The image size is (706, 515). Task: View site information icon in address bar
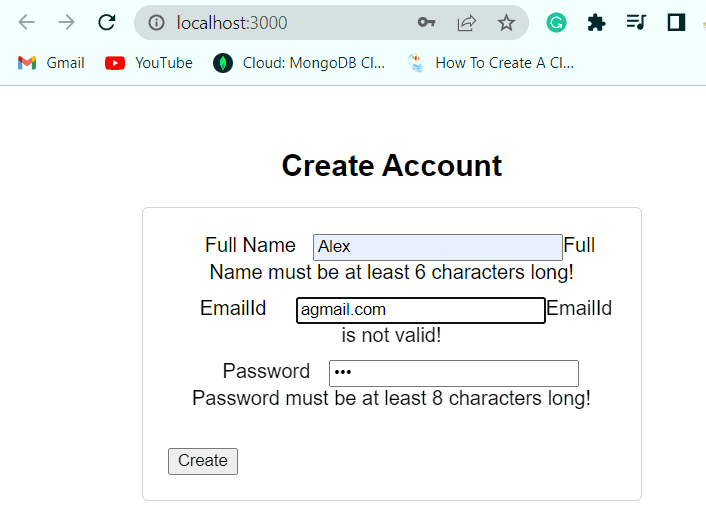tap(156, 23)
